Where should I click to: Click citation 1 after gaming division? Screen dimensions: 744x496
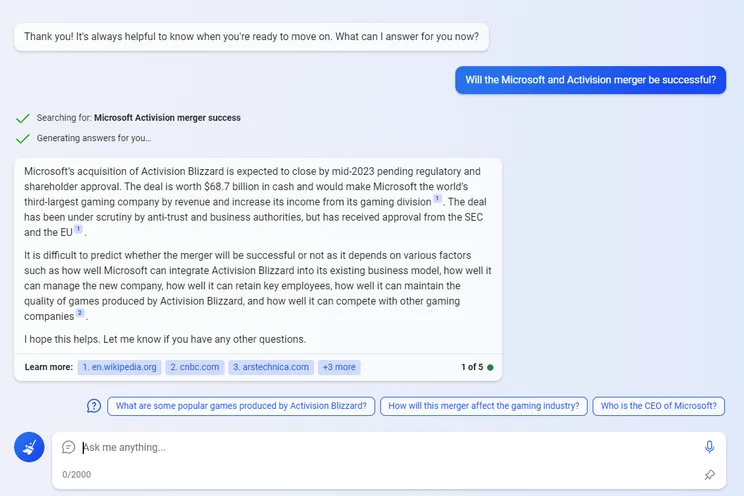[437, 198]
